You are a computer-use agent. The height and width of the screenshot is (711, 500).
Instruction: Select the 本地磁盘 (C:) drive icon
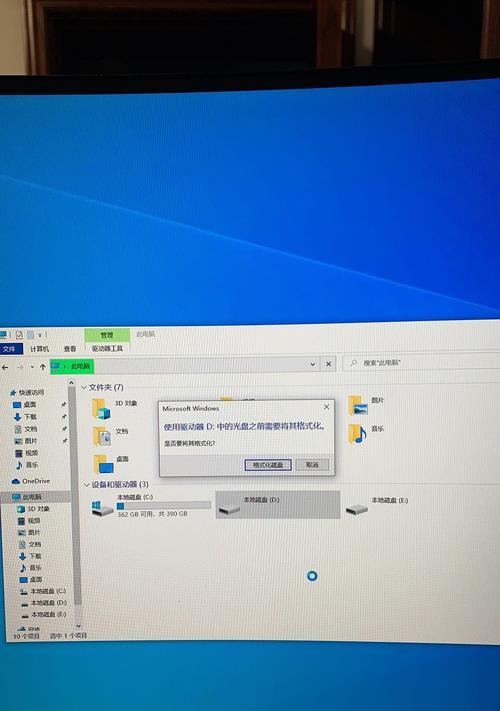(102, 508)
